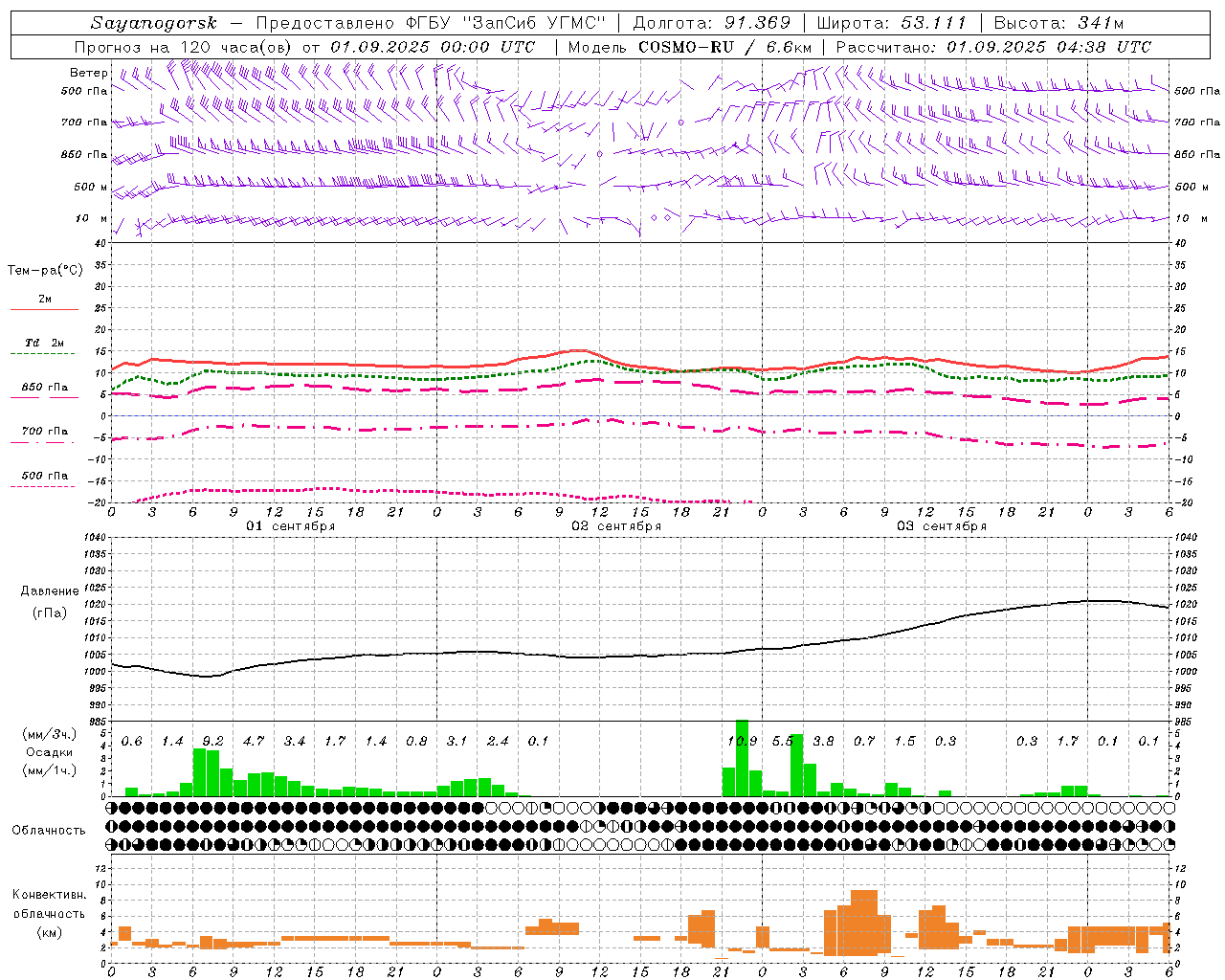The height and width of the screenshot is (980, 1225).
Task: Click the 0.7 precipitation total
Action: (x=864, y=741)
